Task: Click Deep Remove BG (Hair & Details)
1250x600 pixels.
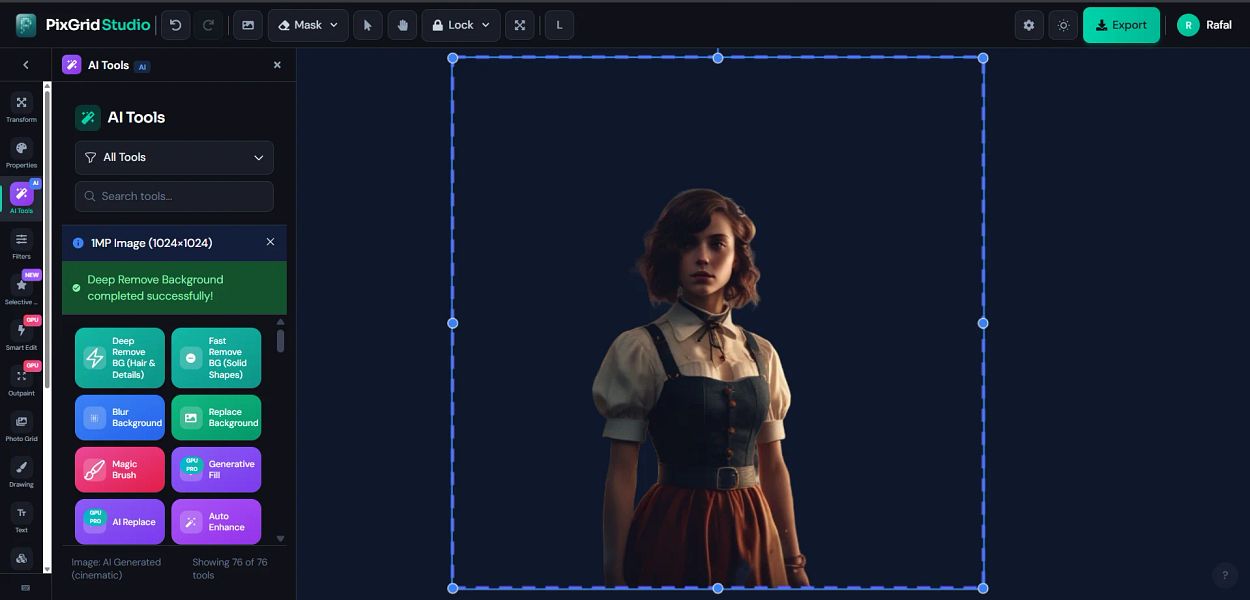Action: click(x=120, y=358)
